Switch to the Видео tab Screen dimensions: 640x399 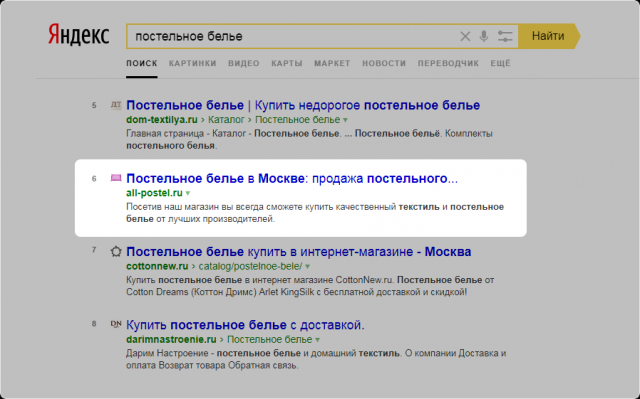(x=244, y=63)
